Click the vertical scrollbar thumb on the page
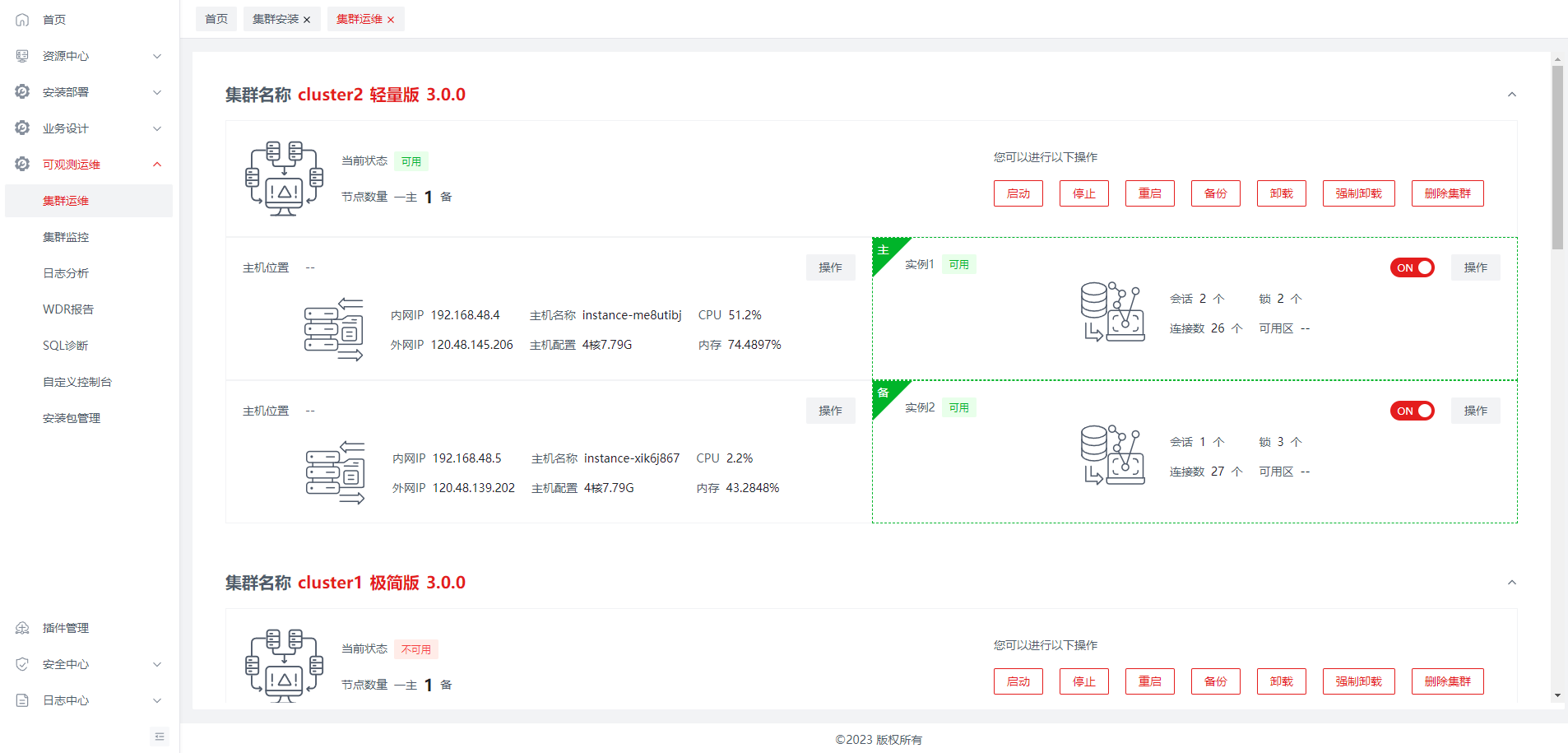Viewport: 1568px width, 753px height. pyautogui.click(x=1557, y=156)
